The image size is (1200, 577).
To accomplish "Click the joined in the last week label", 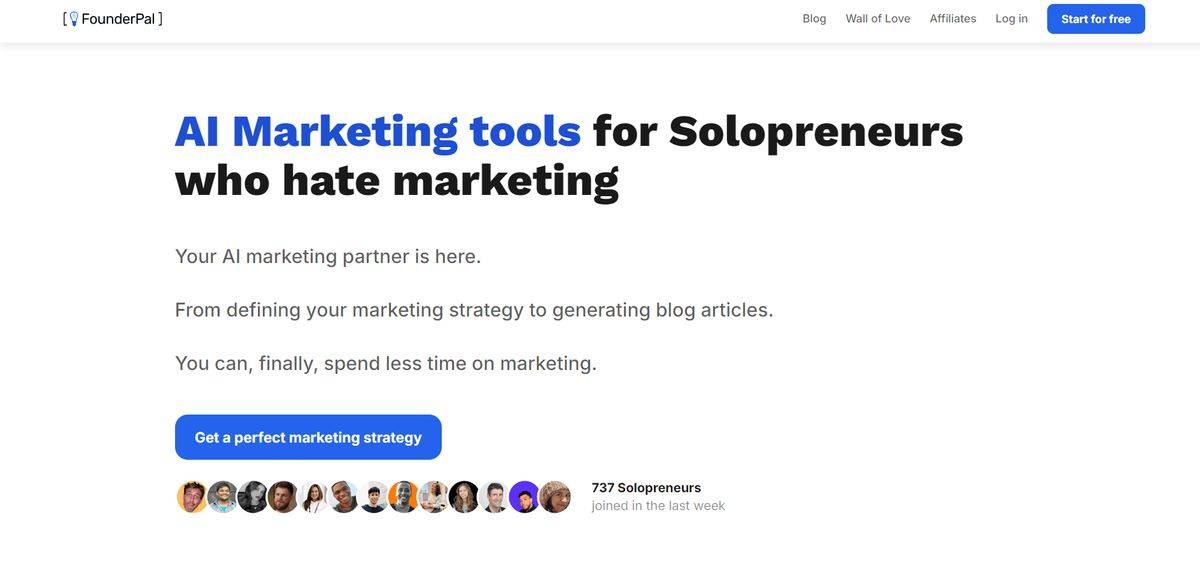I will tap(658, 504).
